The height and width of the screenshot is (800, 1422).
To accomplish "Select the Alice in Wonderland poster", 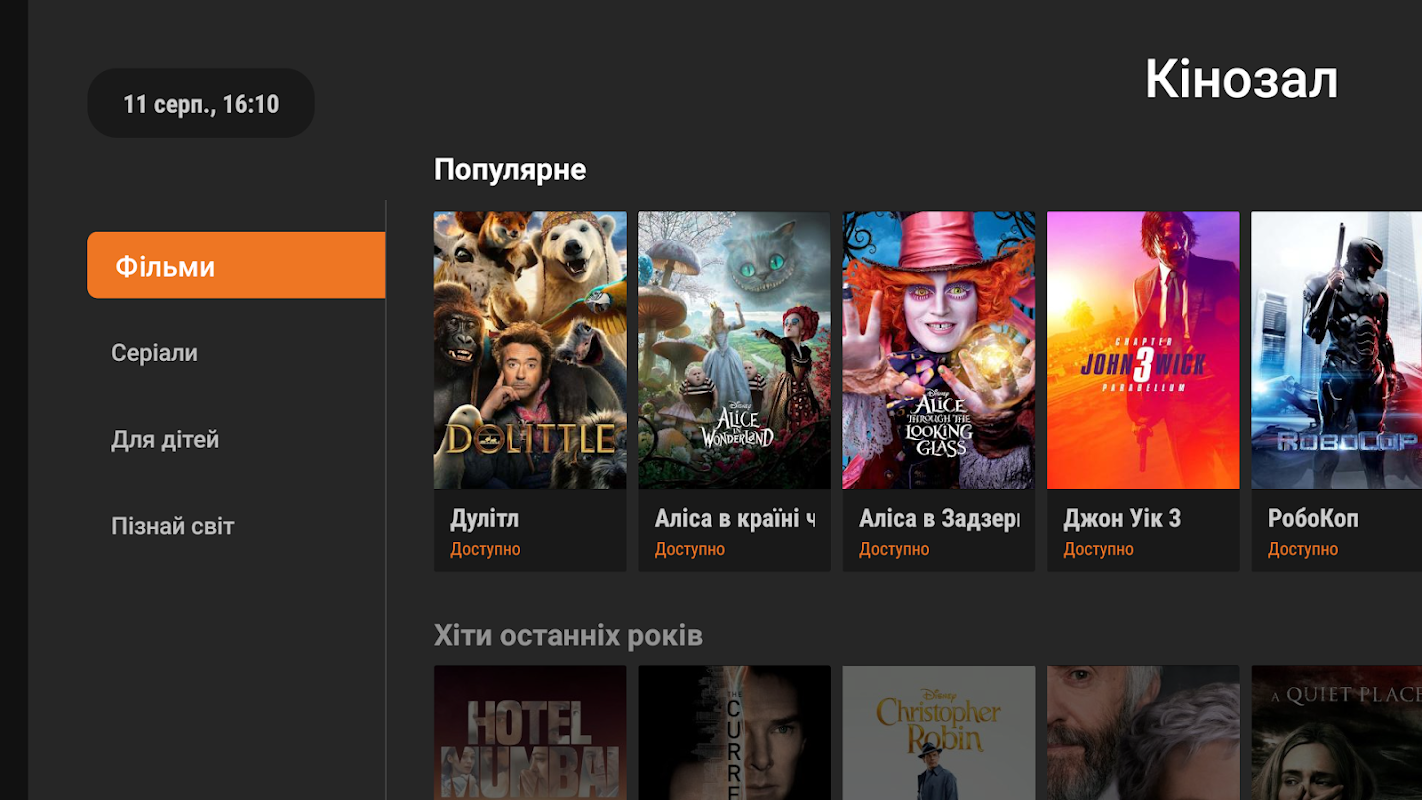I will [734, 350].
